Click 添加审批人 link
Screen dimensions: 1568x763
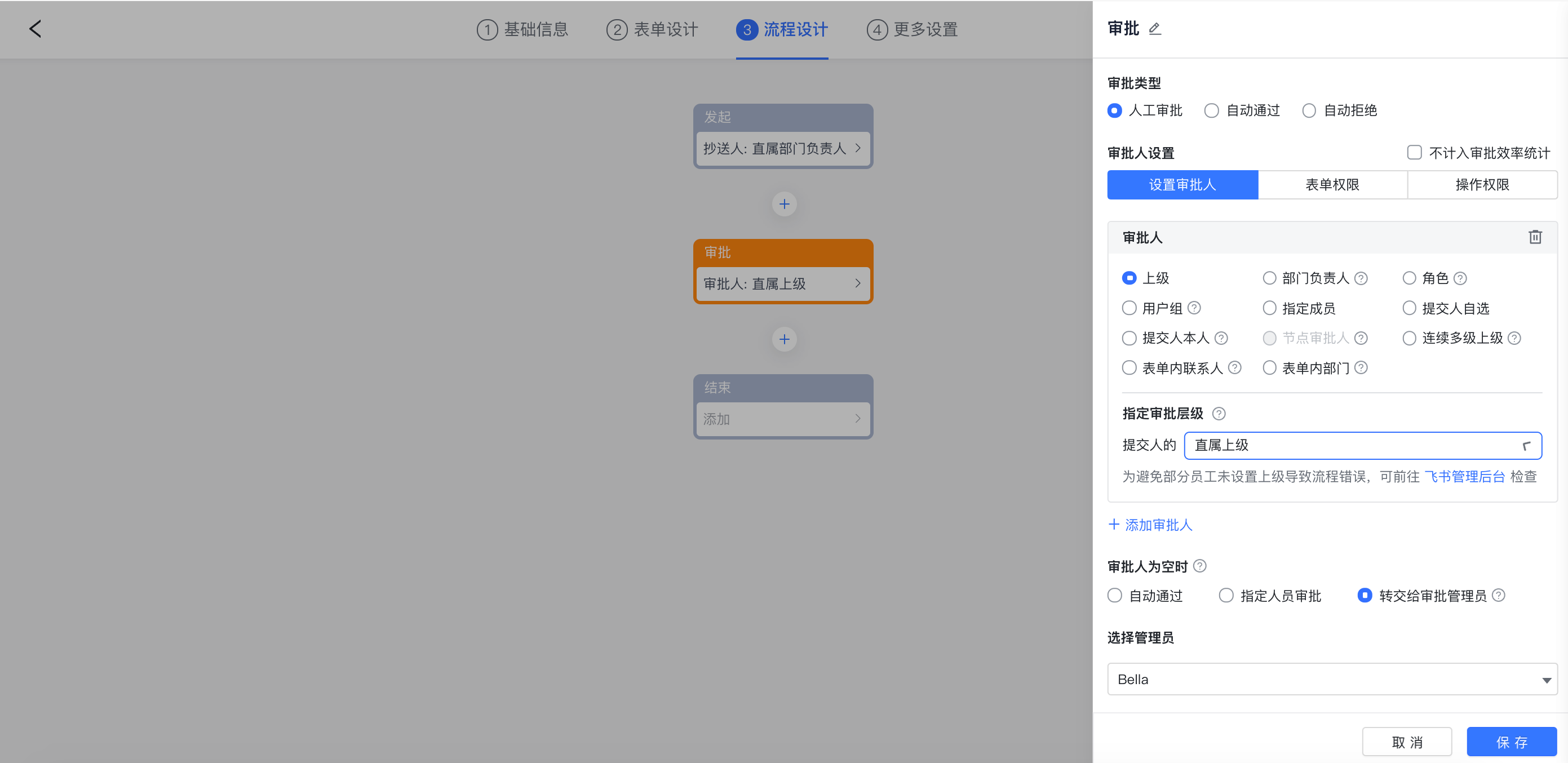[x=1150, y=525]
